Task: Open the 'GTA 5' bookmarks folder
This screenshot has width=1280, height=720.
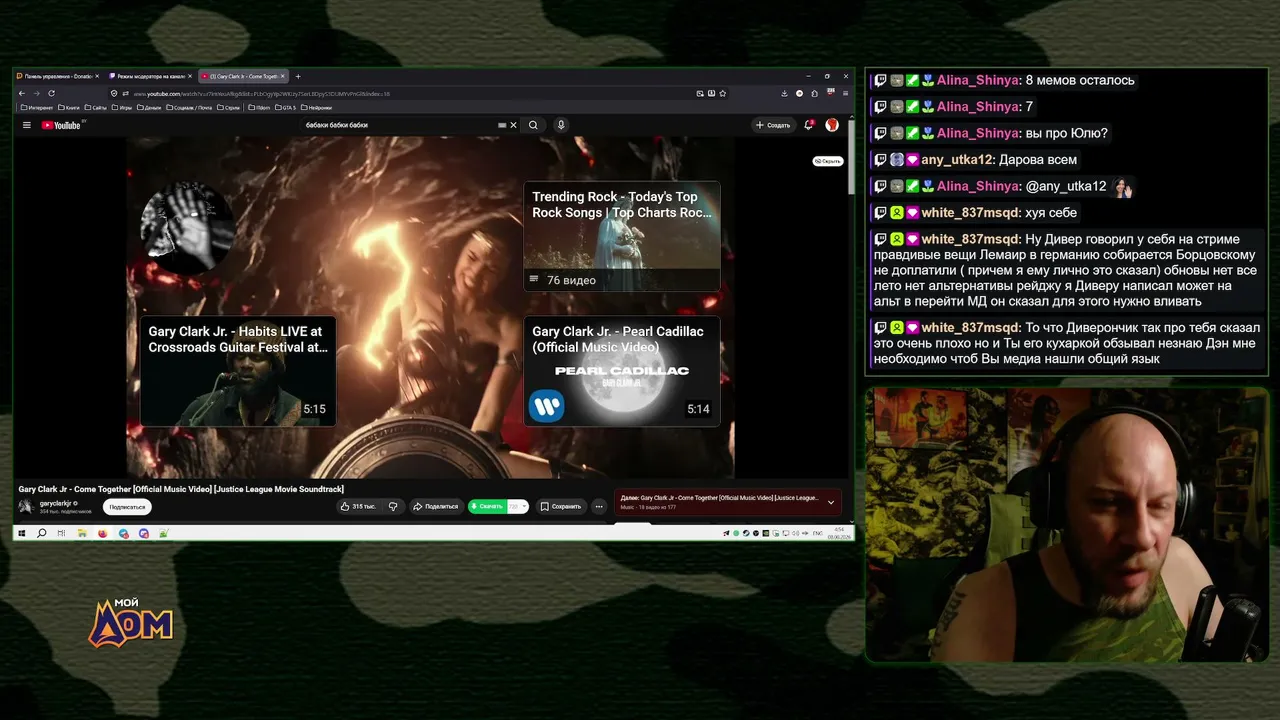Action: pyautogui.click(x=286, y=107)
